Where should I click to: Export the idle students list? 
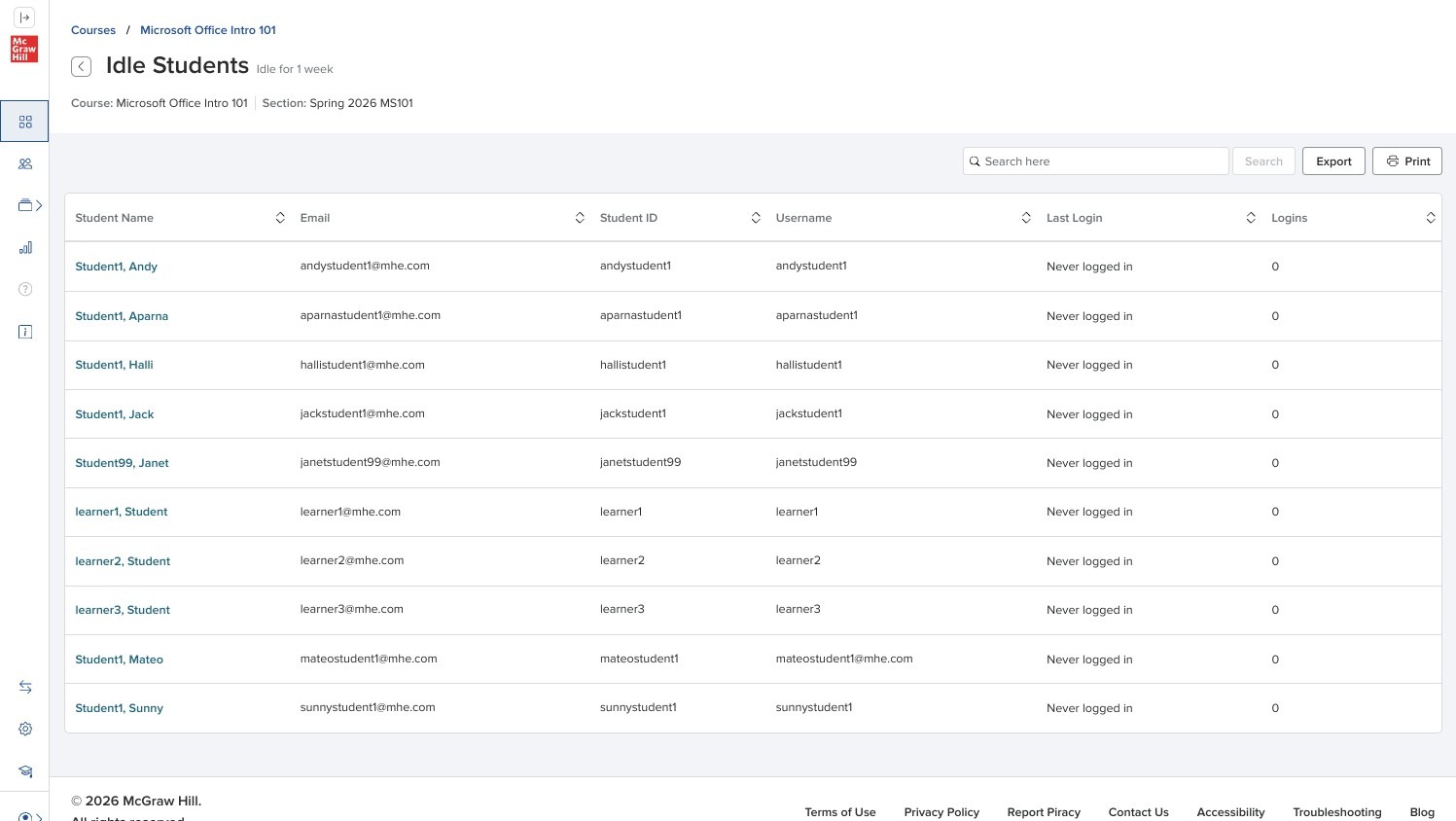pyautogui.click(x=1333, y=161)
